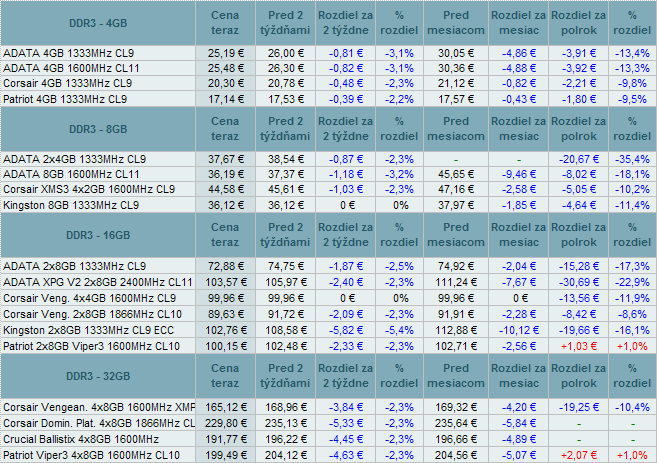The width and height of the screenshot is (657, 463).
Task: Click Rozdiel za polrok header in DDR3 - 16GB section
Action: point(578,235)
